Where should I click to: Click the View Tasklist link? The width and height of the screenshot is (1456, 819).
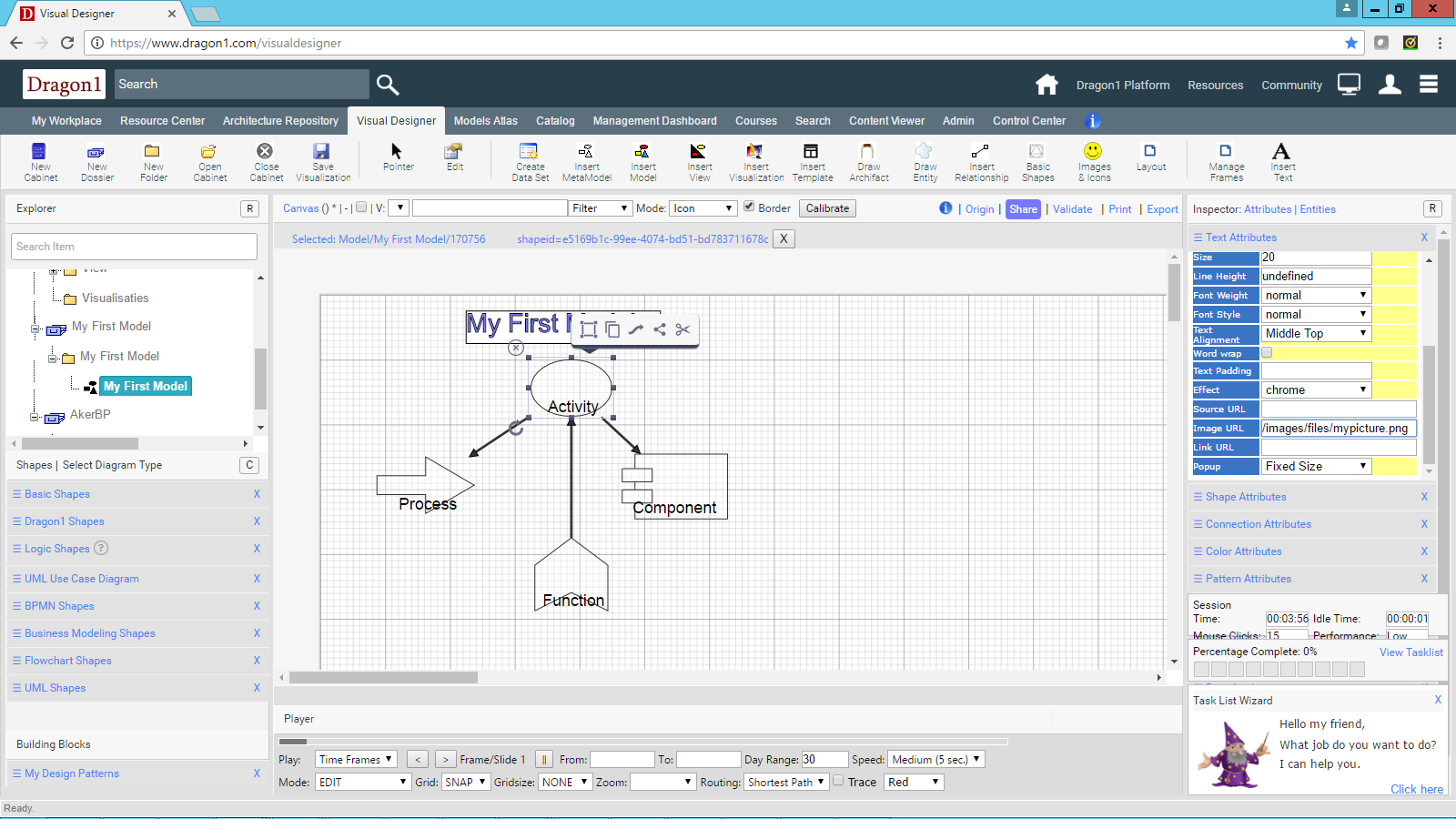tap(1410, 652)
